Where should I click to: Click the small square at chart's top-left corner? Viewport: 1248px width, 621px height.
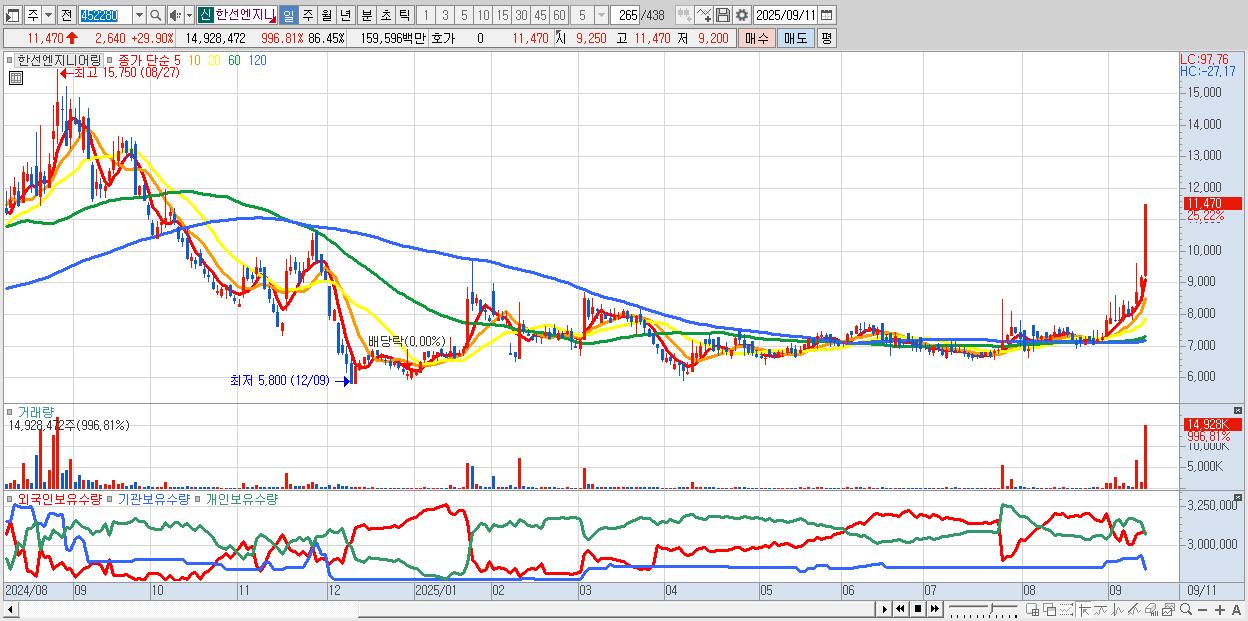pyautogui.click(x=9, y=60)
